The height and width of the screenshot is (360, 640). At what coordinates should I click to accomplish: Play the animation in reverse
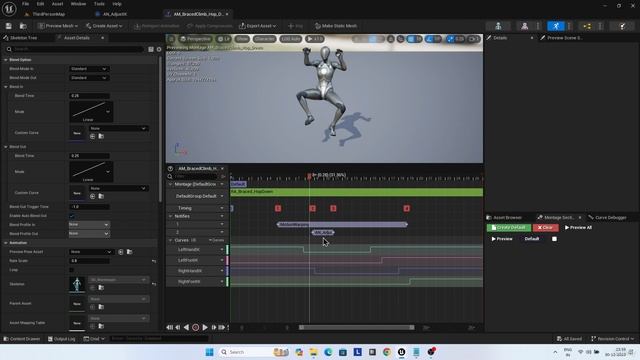point(186,327)
